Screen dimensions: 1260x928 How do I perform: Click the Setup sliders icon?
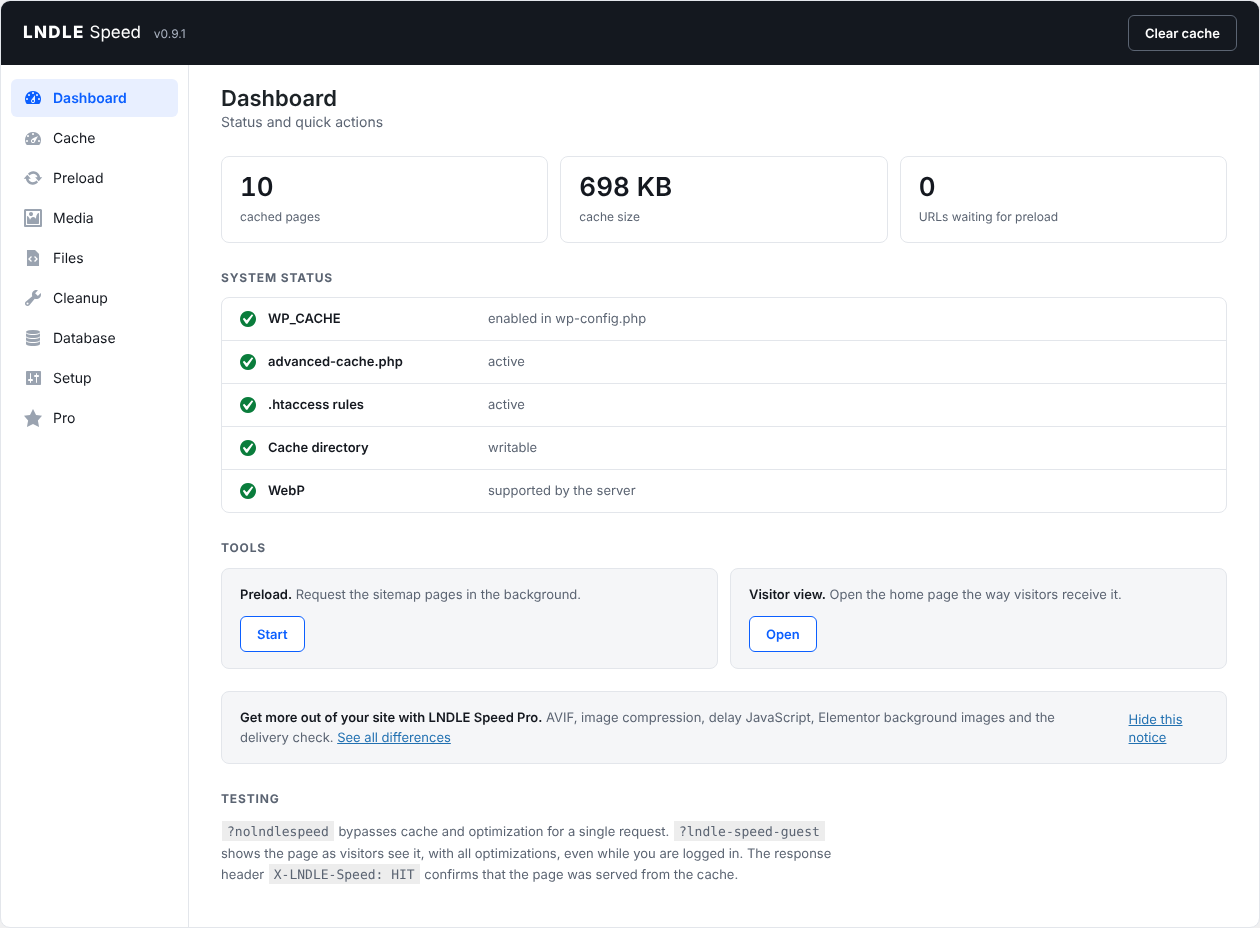pos(33,378)
